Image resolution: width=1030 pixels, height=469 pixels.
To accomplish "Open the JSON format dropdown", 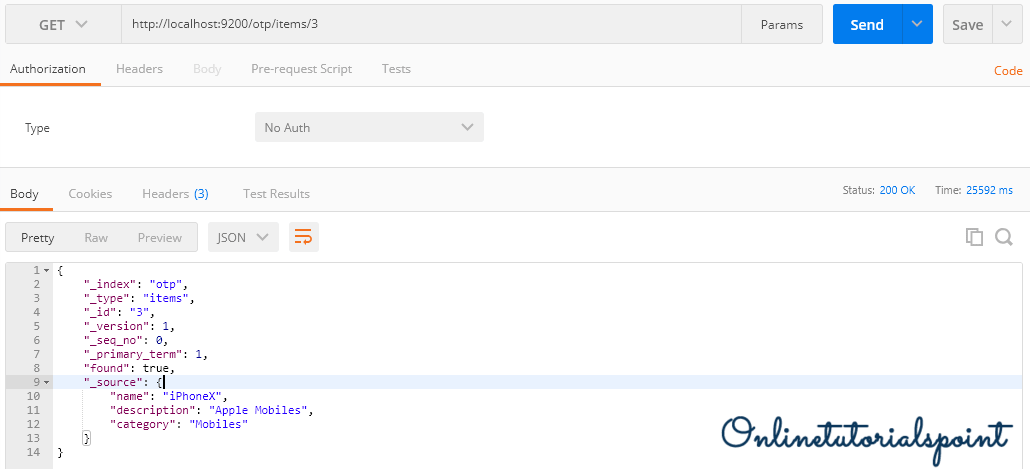I will click(x=243, y=237).
